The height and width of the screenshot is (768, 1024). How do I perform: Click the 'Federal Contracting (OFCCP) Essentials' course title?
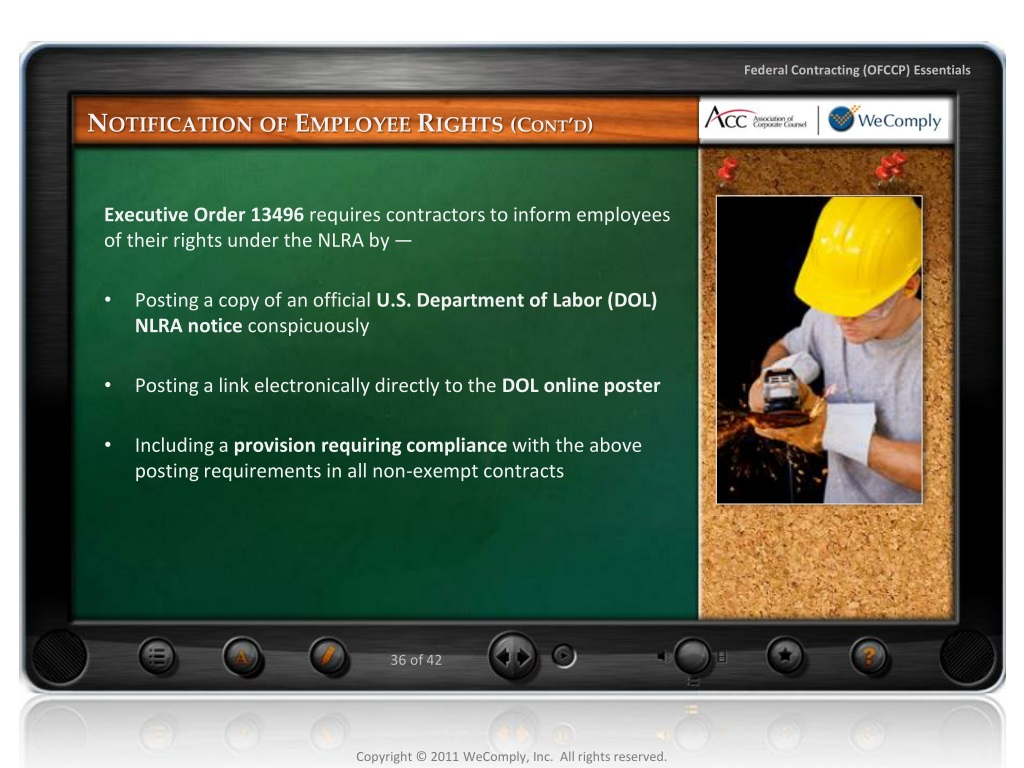click(857, 70)
